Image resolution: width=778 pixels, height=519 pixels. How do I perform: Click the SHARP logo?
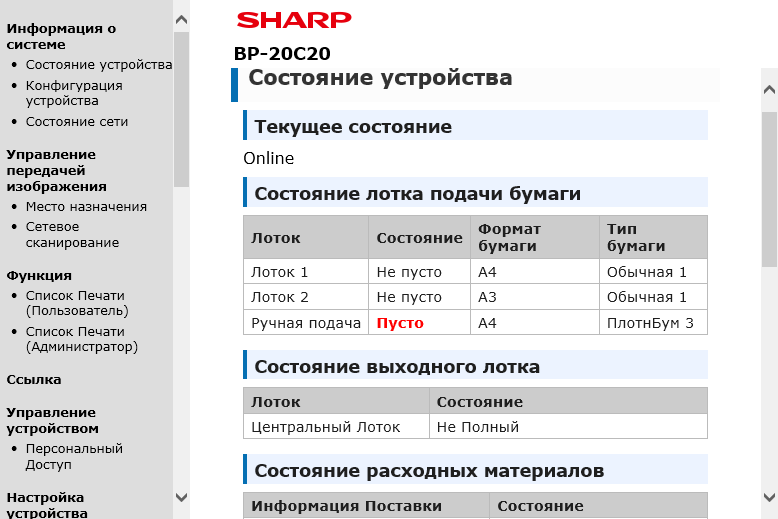[x=294, y=20]
